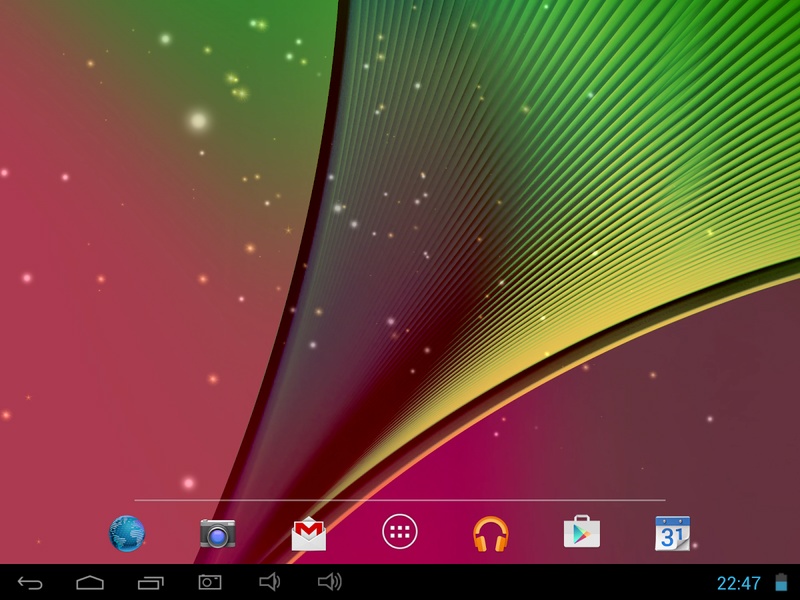Launch Play Music headphones app

pos(490,534)
